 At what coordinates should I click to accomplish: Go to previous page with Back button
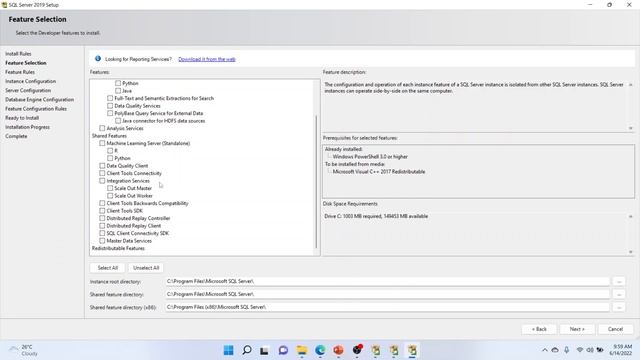click(x=539, y=329)
